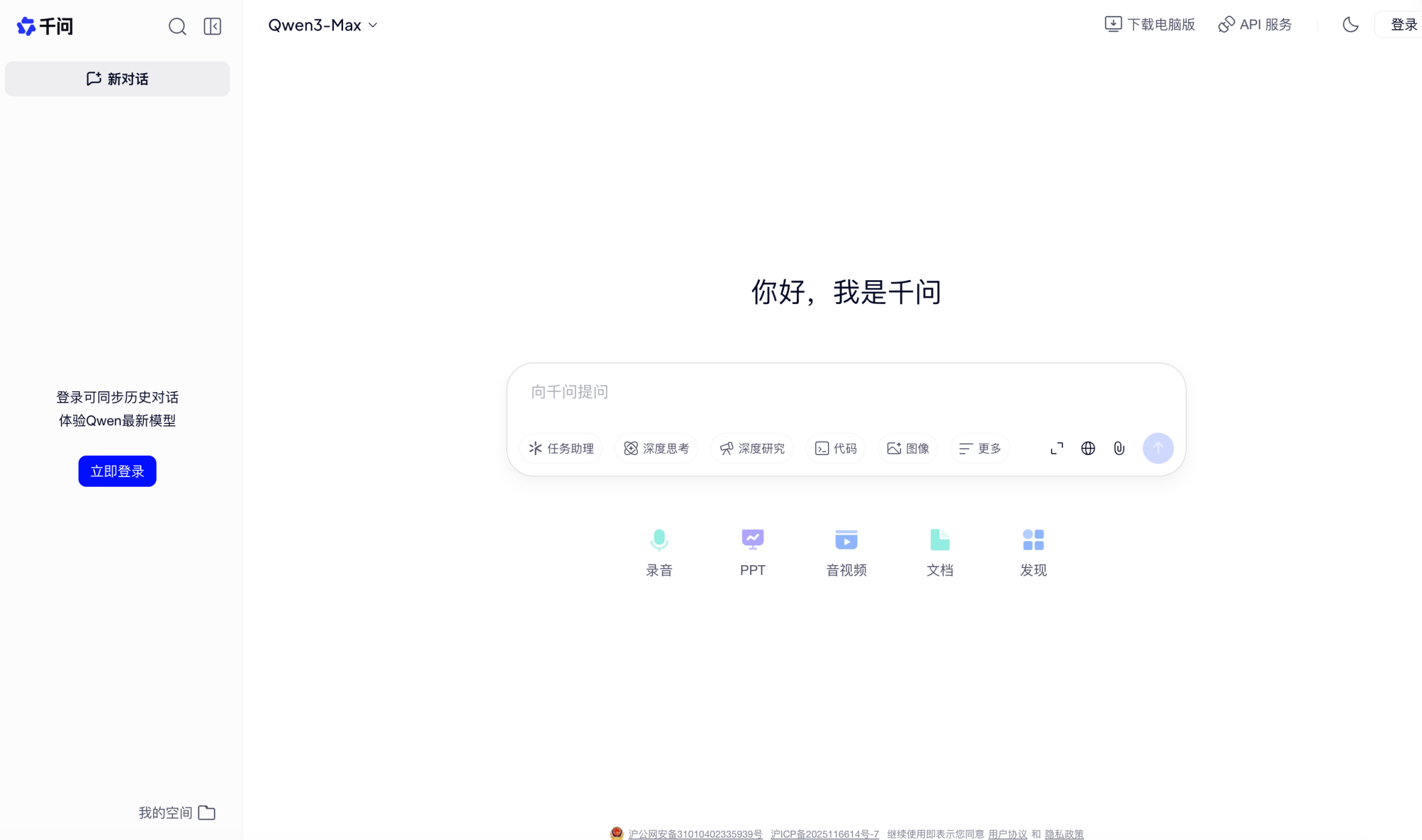Screen dimensions: 1422x840
Task: Open the 发现 discover shortcut
Action: click(1033, 552)
